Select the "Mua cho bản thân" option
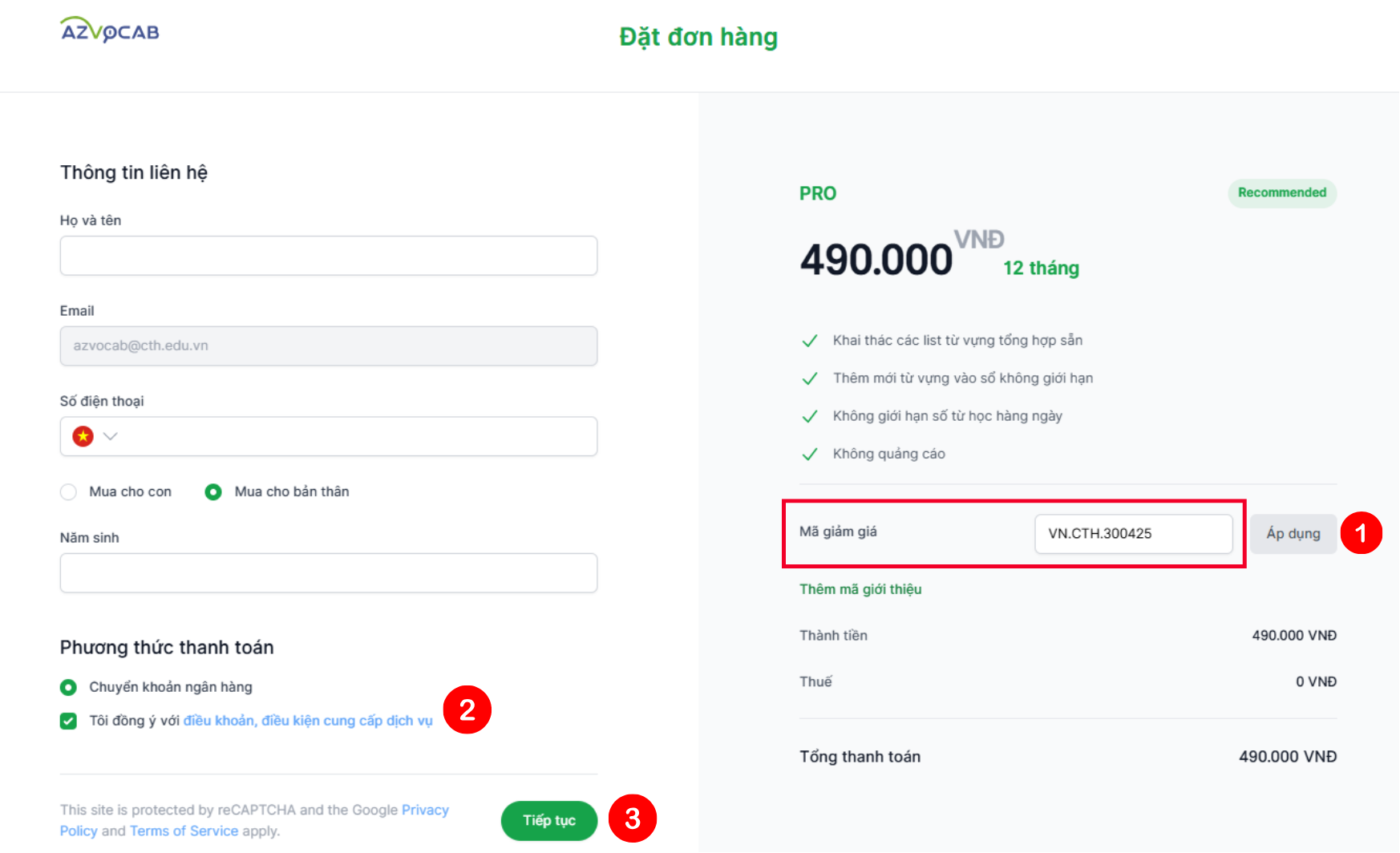The width and height of the screenshot is (1400, 853). [x=213, y=491]
